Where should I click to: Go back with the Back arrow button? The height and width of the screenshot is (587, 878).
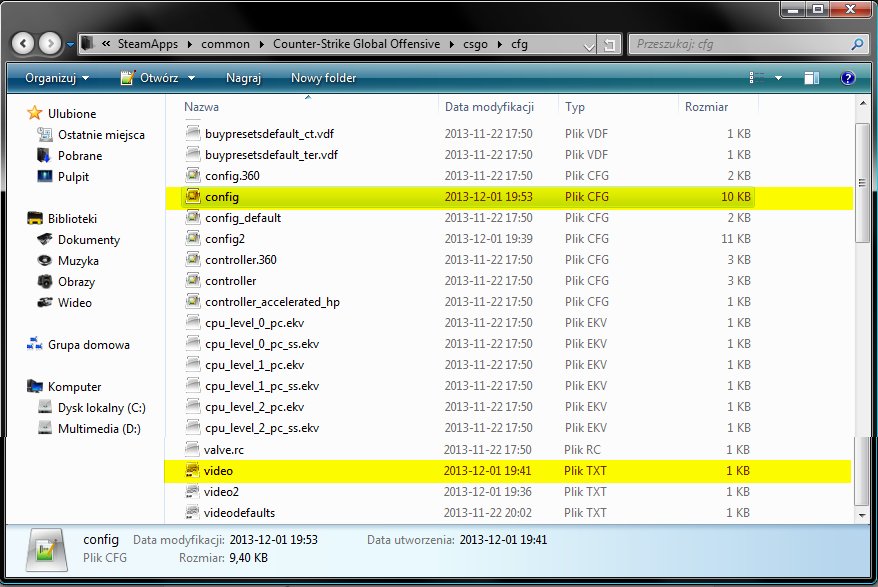(23, 43)
